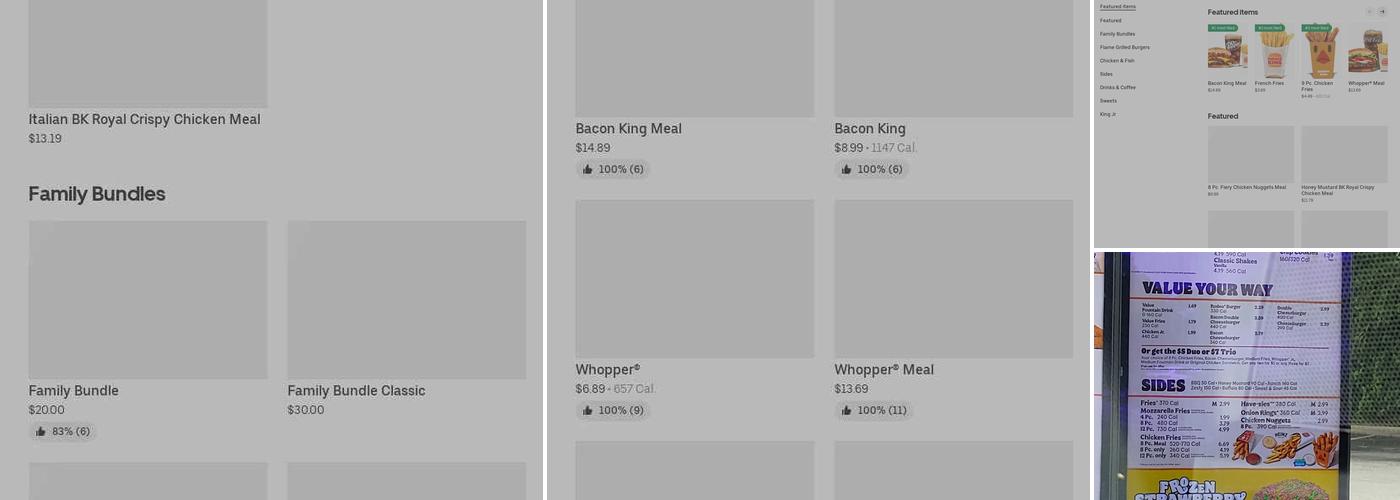Select the Bacon King item title
Image resolution: width=1400 pixels, height=500 pixels.
point(870,129)
